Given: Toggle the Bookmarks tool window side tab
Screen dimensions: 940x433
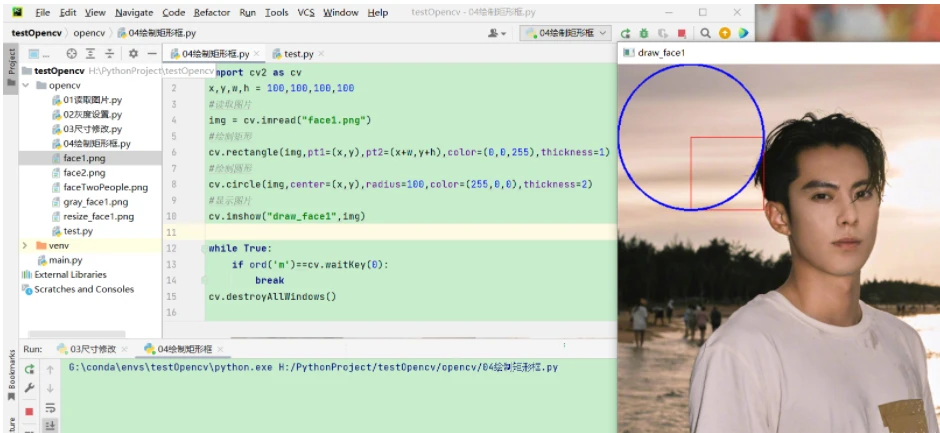Looking at the screenshot, I should point(11,375).
